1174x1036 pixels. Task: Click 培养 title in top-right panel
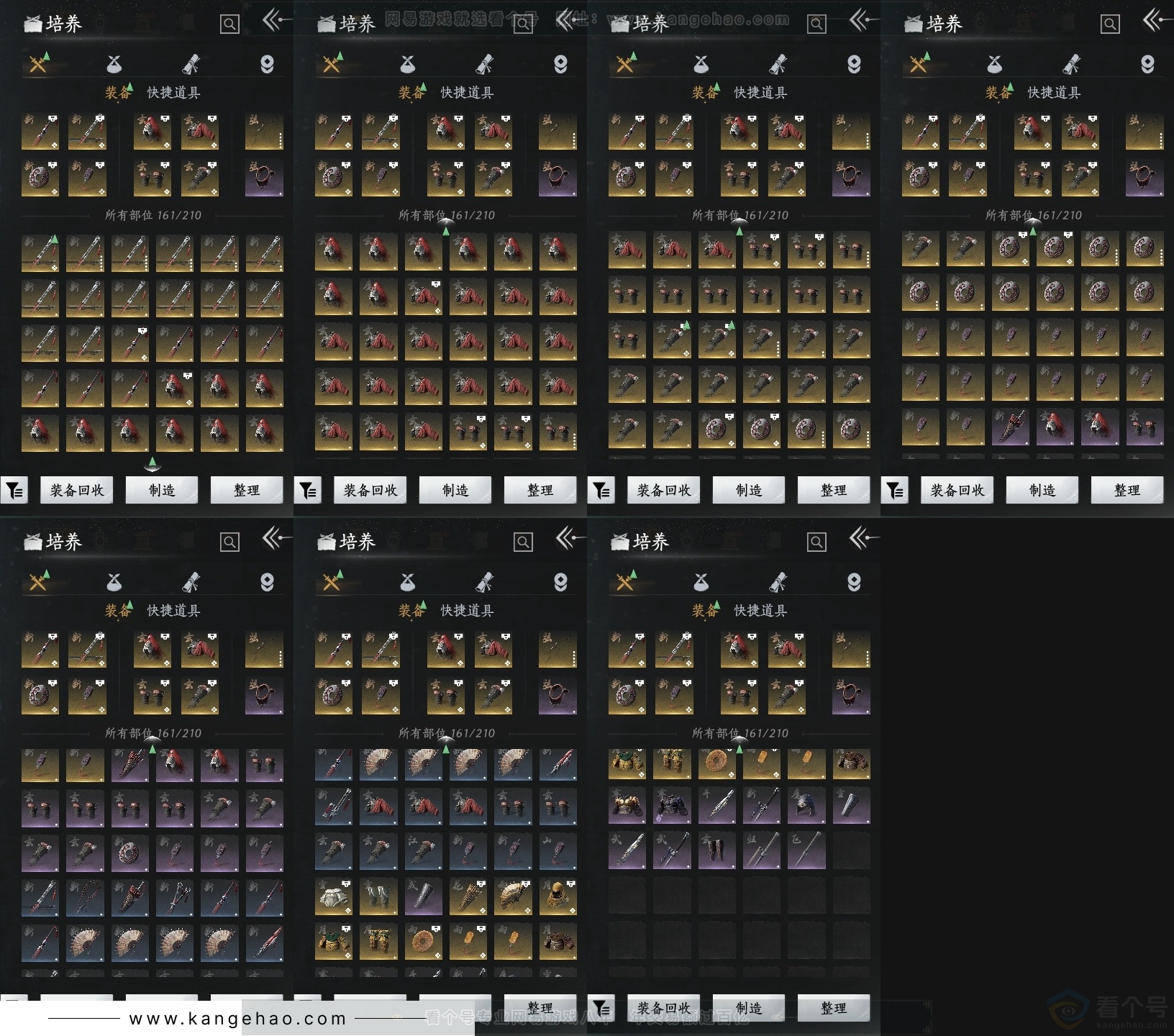pyautogui.click(x=944, y=24)
